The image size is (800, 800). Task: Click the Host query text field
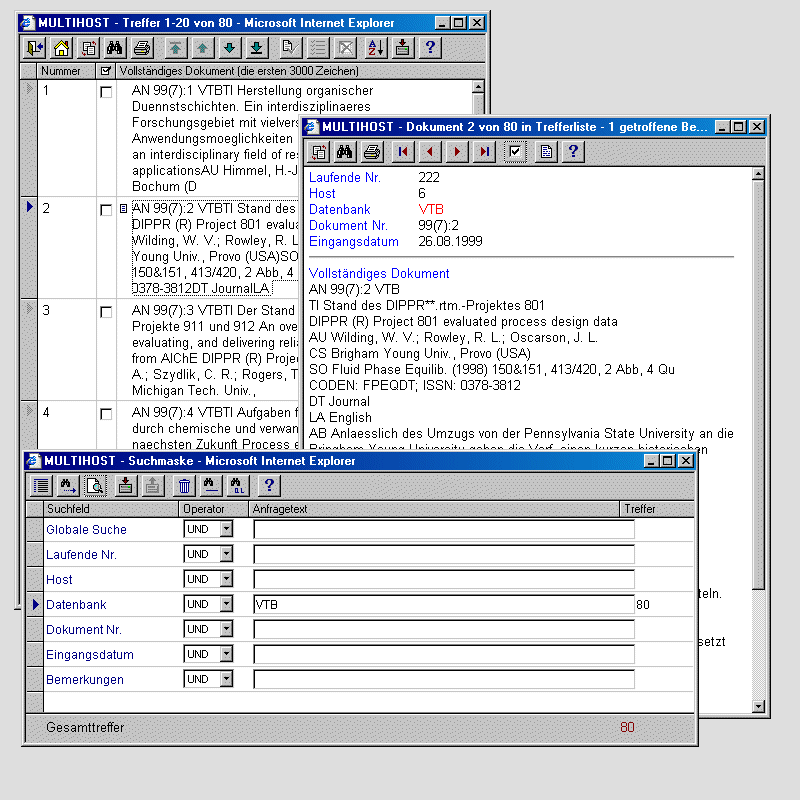(443, 579)
